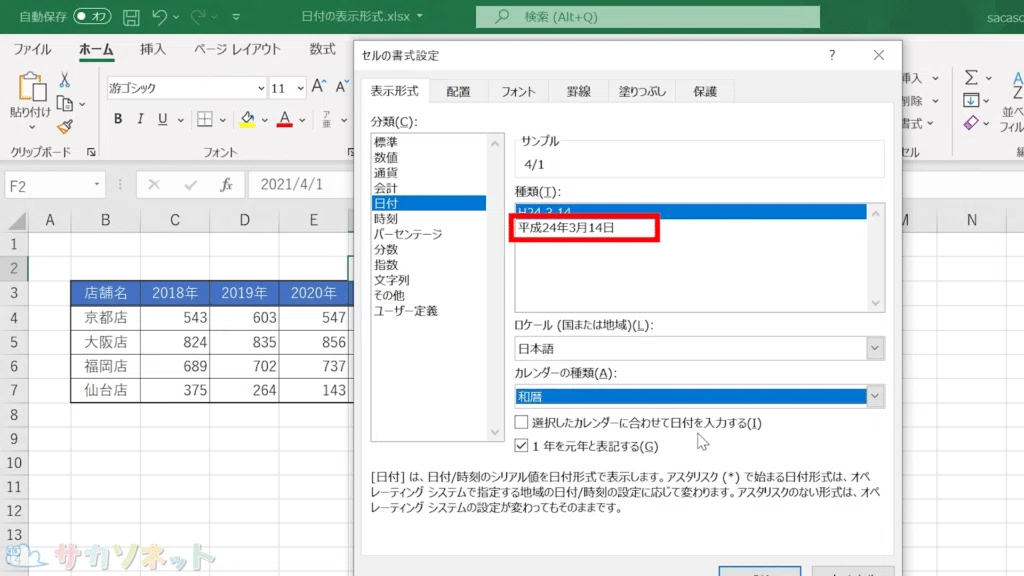
Task: Click the Save icon in title bar
Action: (x=131, y=17)
